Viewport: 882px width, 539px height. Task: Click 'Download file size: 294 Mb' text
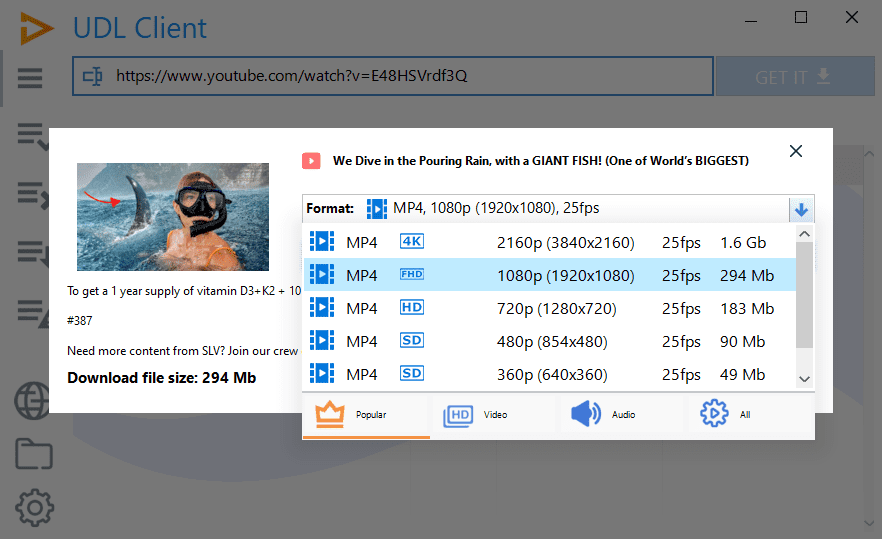click(x=161, y=378)
